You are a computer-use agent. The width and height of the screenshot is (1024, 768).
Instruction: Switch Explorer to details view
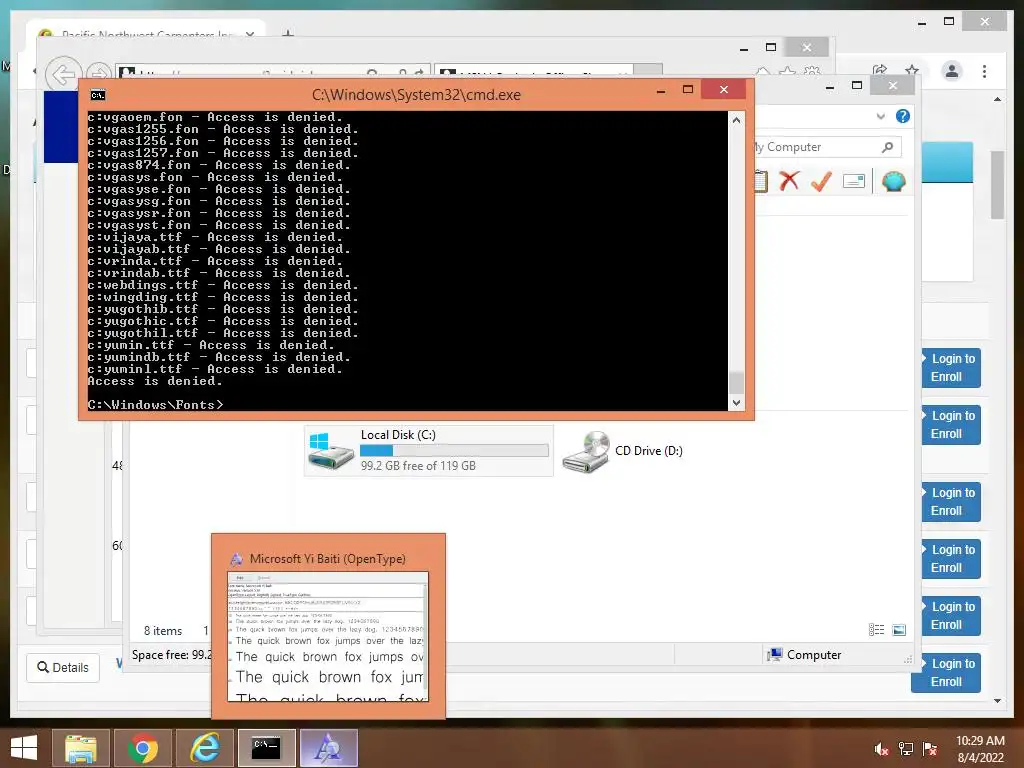coord(876,630)
